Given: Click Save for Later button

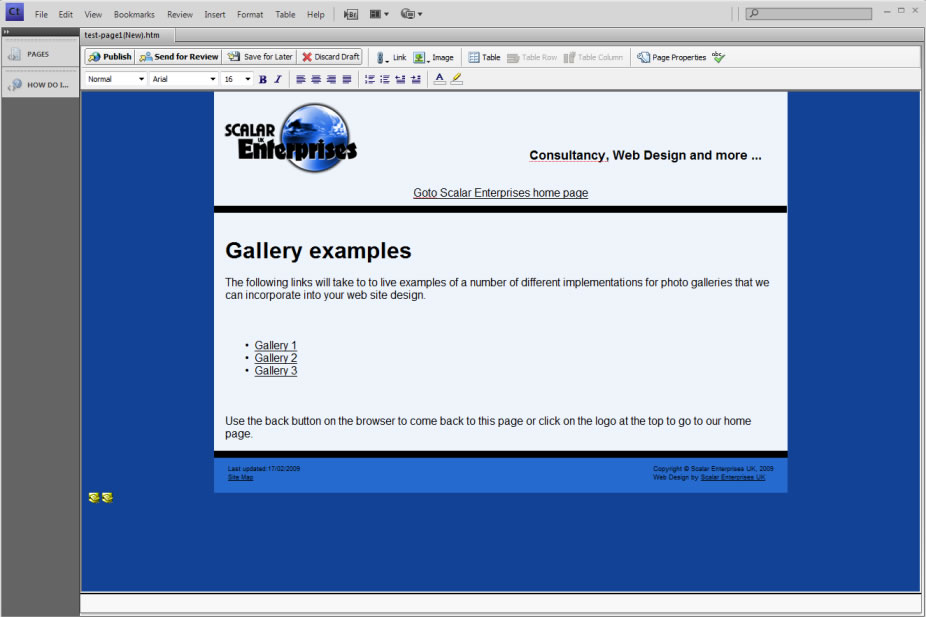Looking at the screenshot, I should [x=260, y=57].
